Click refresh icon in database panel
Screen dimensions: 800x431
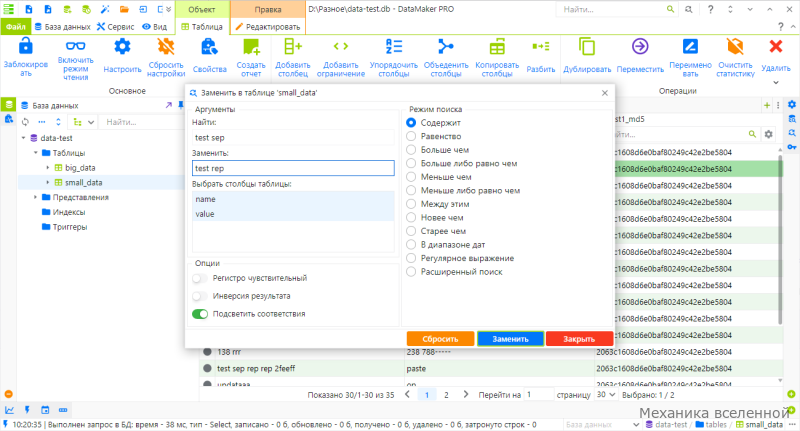(26, 122)
